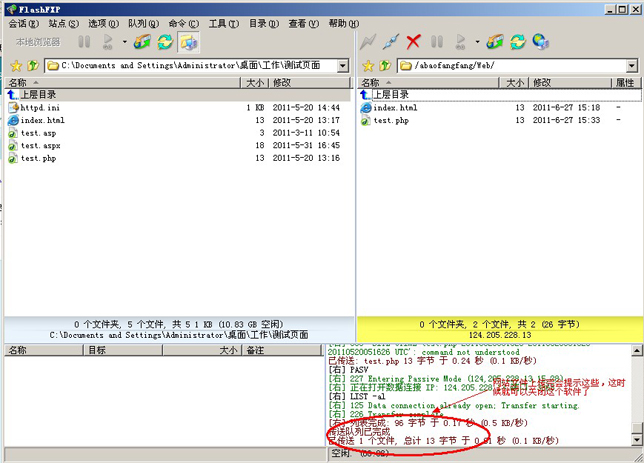
Task: Sort remote files by 名称 column
Action: 428,83
